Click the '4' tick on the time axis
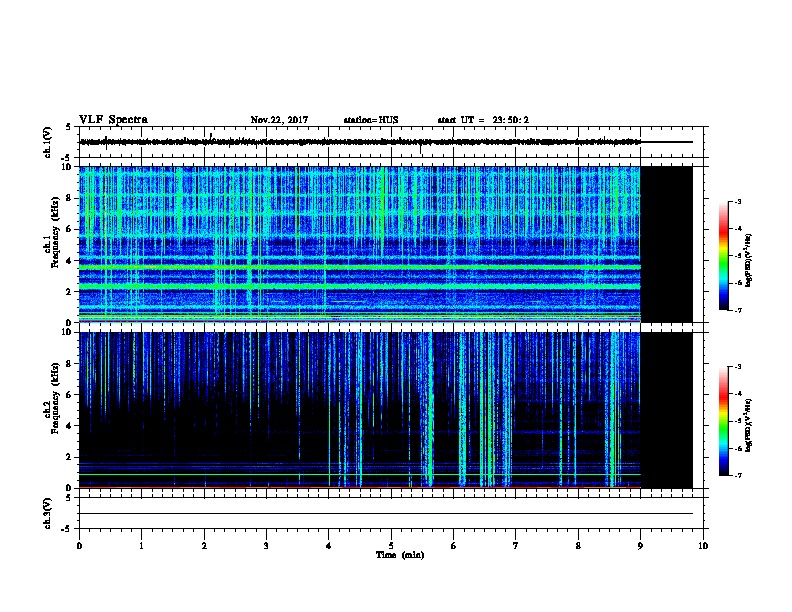Image resolution: width=792 pixels, height=612 pixels. point(329,545)
